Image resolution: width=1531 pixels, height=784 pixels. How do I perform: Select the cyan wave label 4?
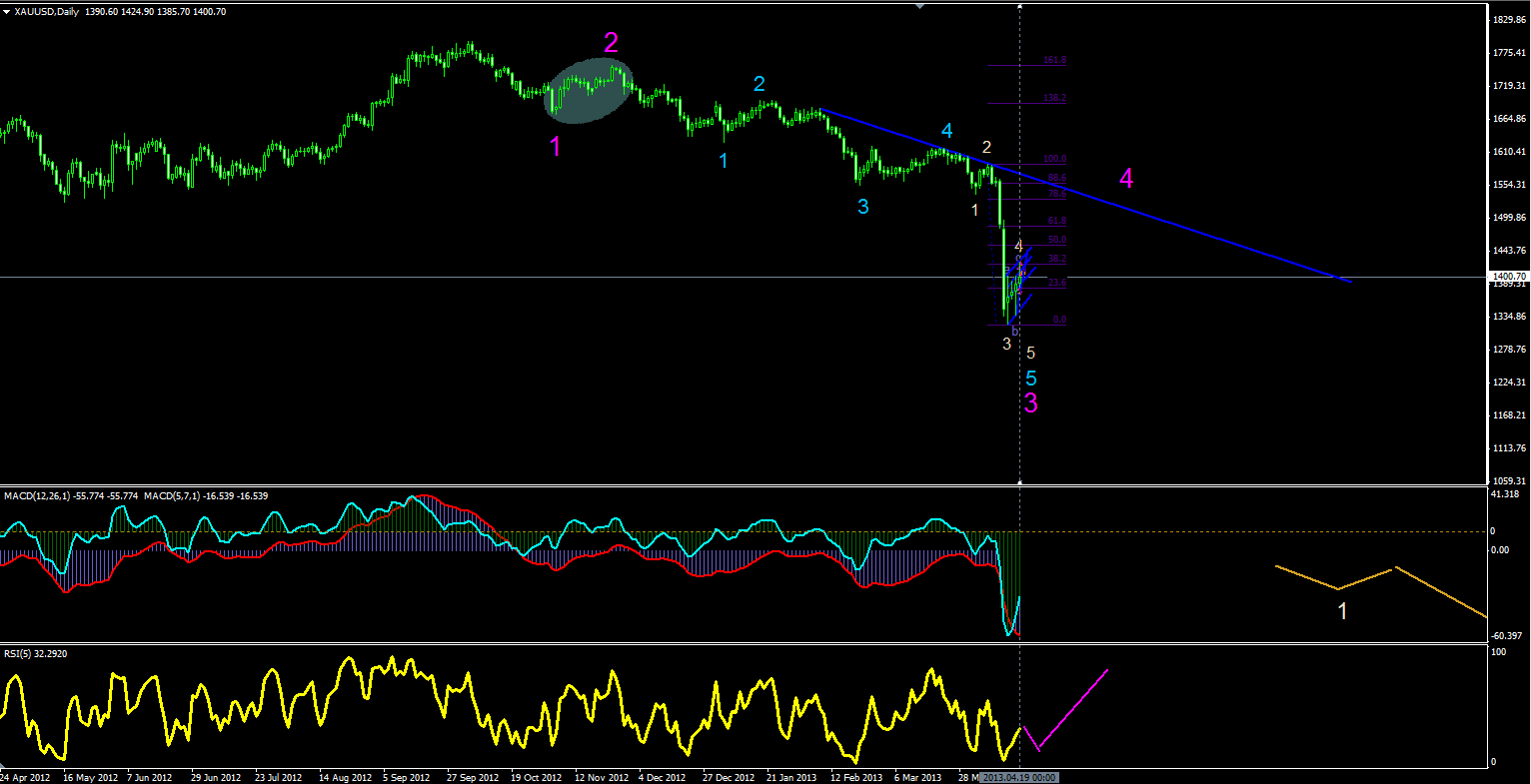946,131
